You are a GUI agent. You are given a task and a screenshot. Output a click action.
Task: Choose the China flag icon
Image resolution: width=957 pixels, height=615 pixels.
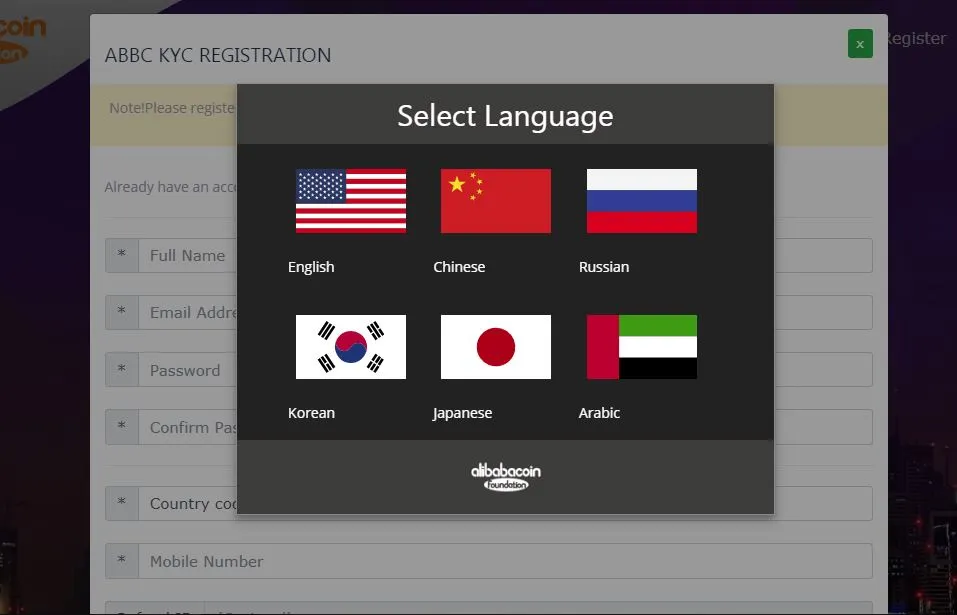[496, 201]
